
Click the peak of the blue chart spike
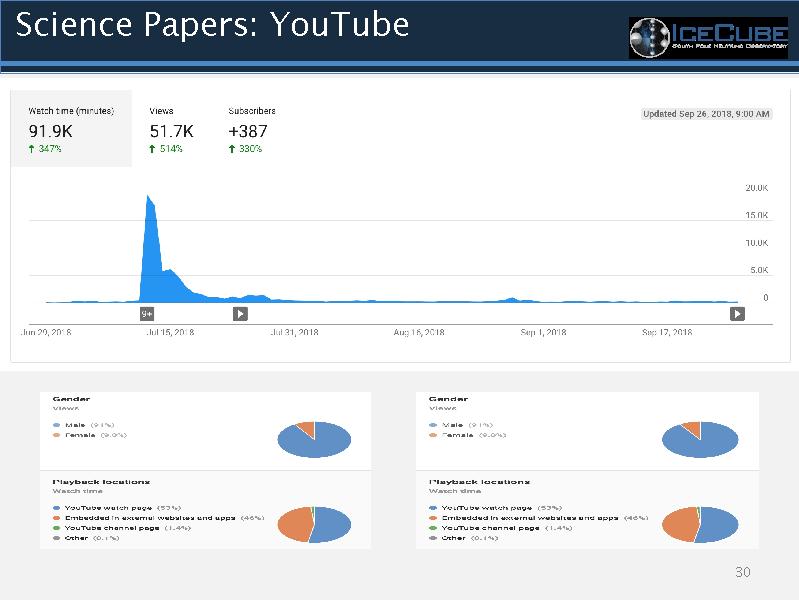tap(149, 196)
